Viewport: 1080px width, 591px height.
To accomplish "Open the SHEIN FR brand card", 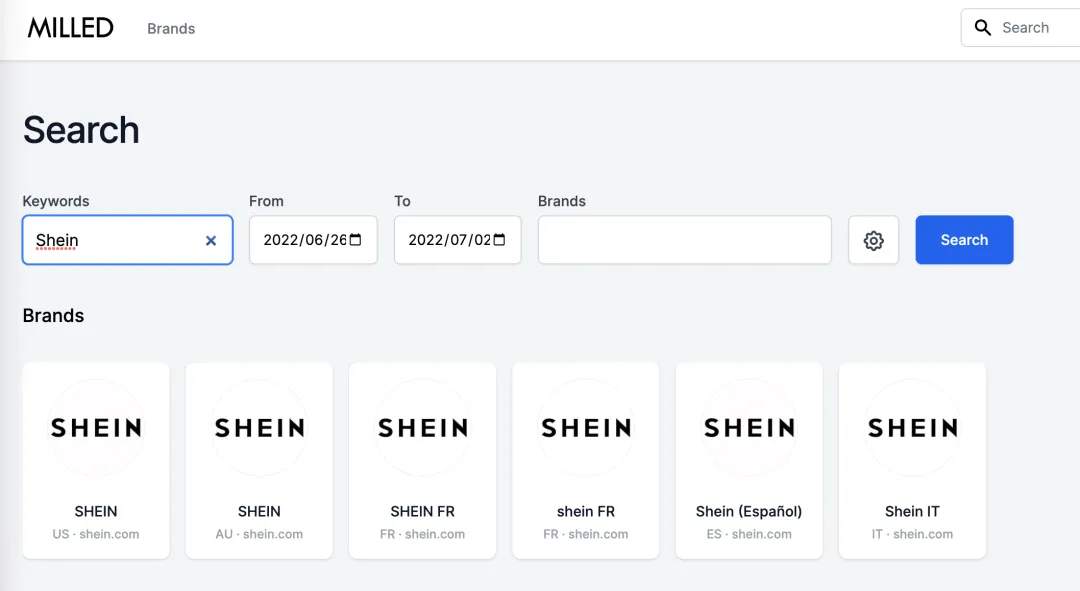I will pos(422,460).
